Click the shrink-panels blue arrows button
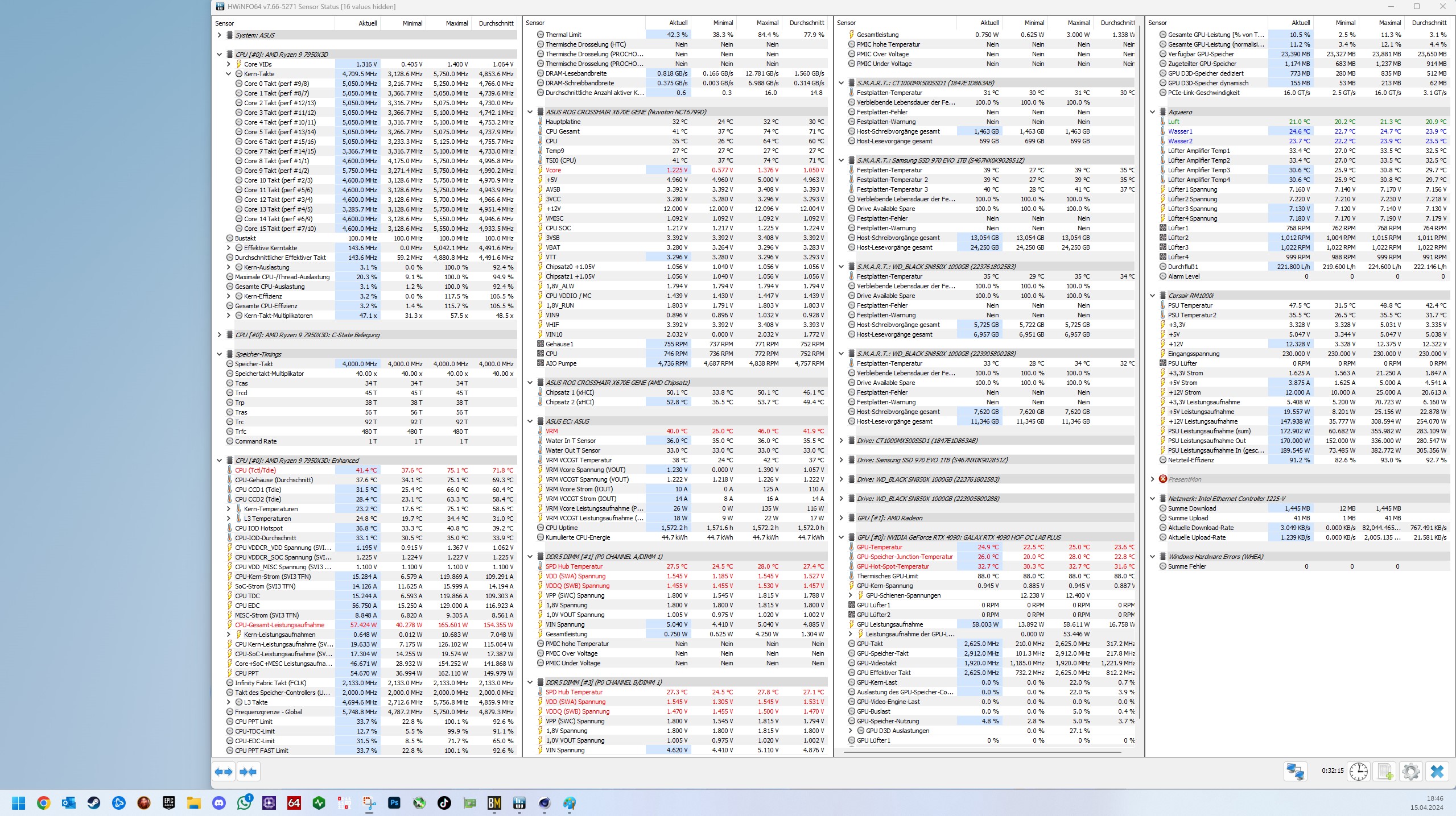The height and width of the screenshot is (816, 1456). tap(248, 772)
